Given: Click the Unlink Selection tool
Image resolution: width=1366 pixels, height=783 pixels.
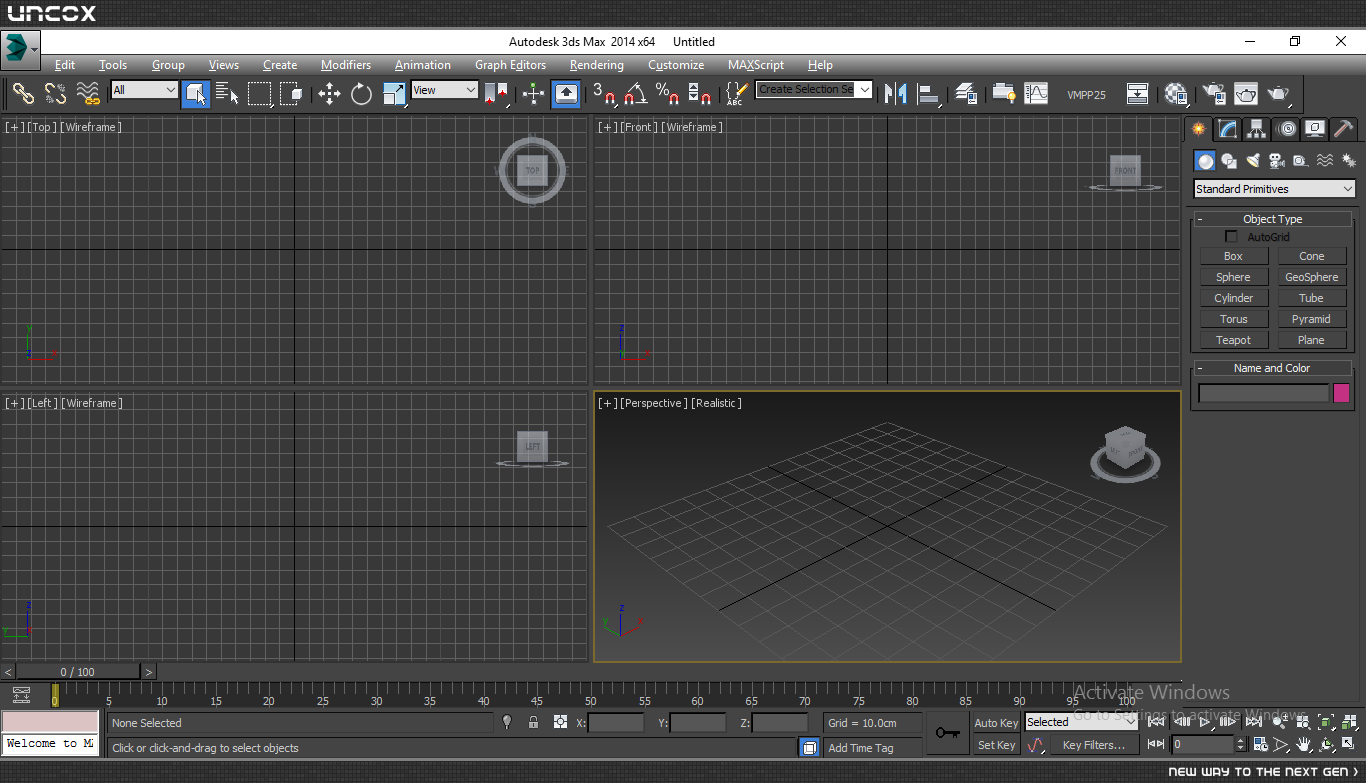Looking at the screenshot, I should point(56,93).
